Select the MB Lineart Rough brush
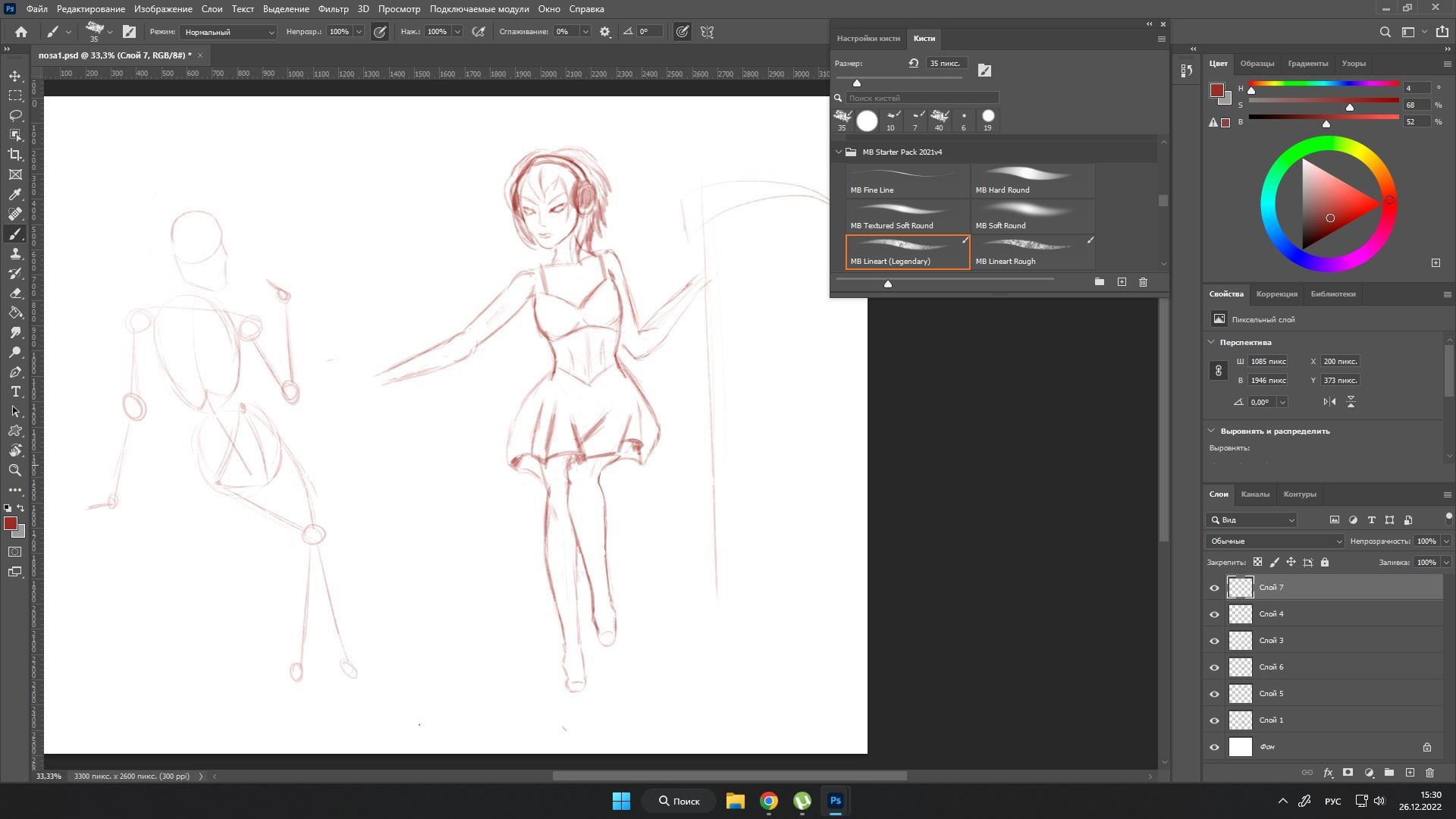The image size is (1456, 819). pyautogui.click(x=1033, y=252)
